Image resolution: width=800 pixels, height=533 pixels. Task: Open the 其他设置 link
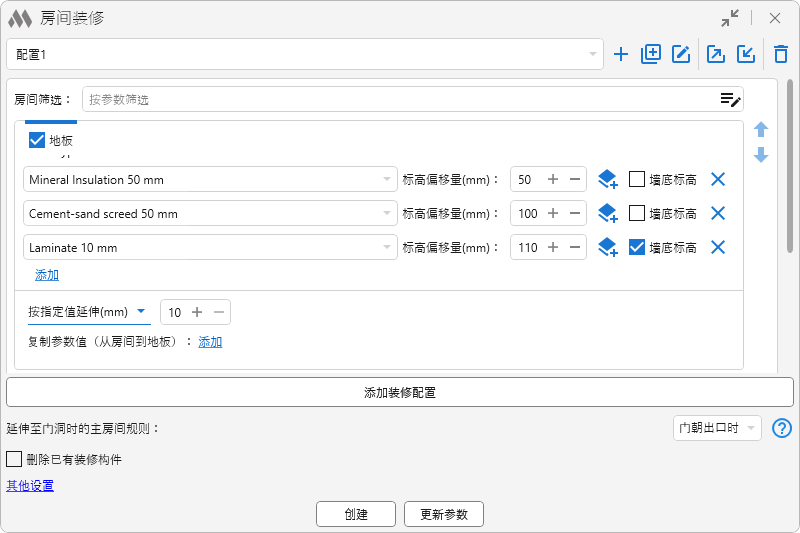[x=30, y=486]
